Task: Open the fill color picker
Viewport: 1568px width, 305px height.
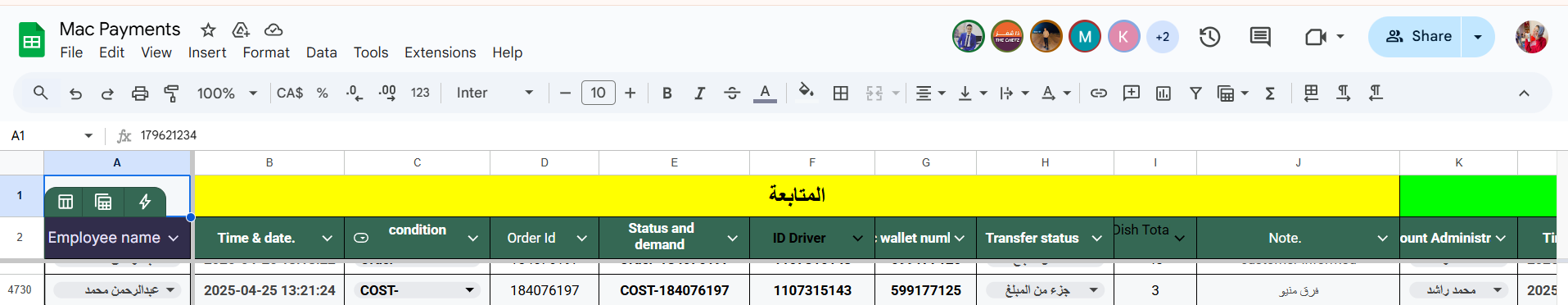Action: pos(806,92)
